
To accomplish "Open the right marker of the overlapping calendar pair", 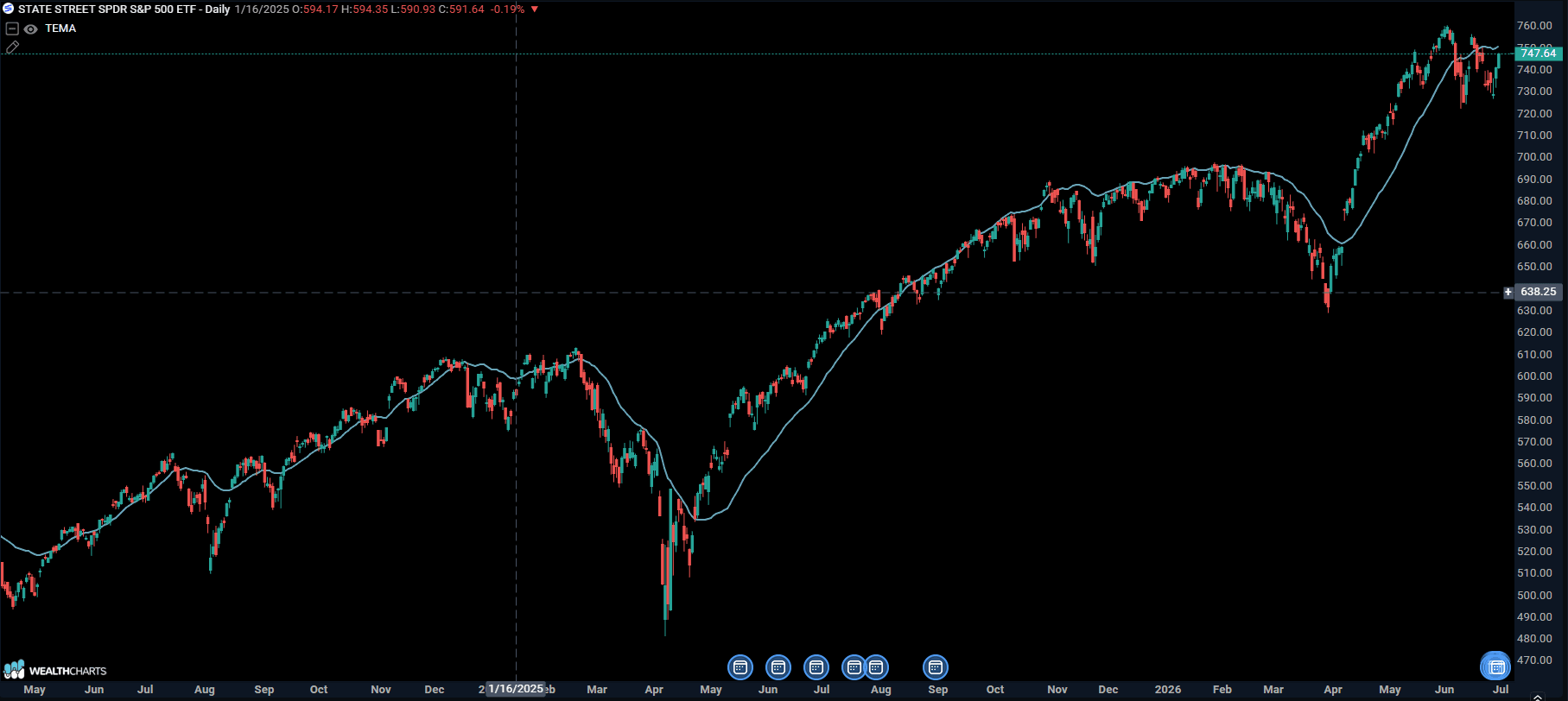I will tap(877, 667).
